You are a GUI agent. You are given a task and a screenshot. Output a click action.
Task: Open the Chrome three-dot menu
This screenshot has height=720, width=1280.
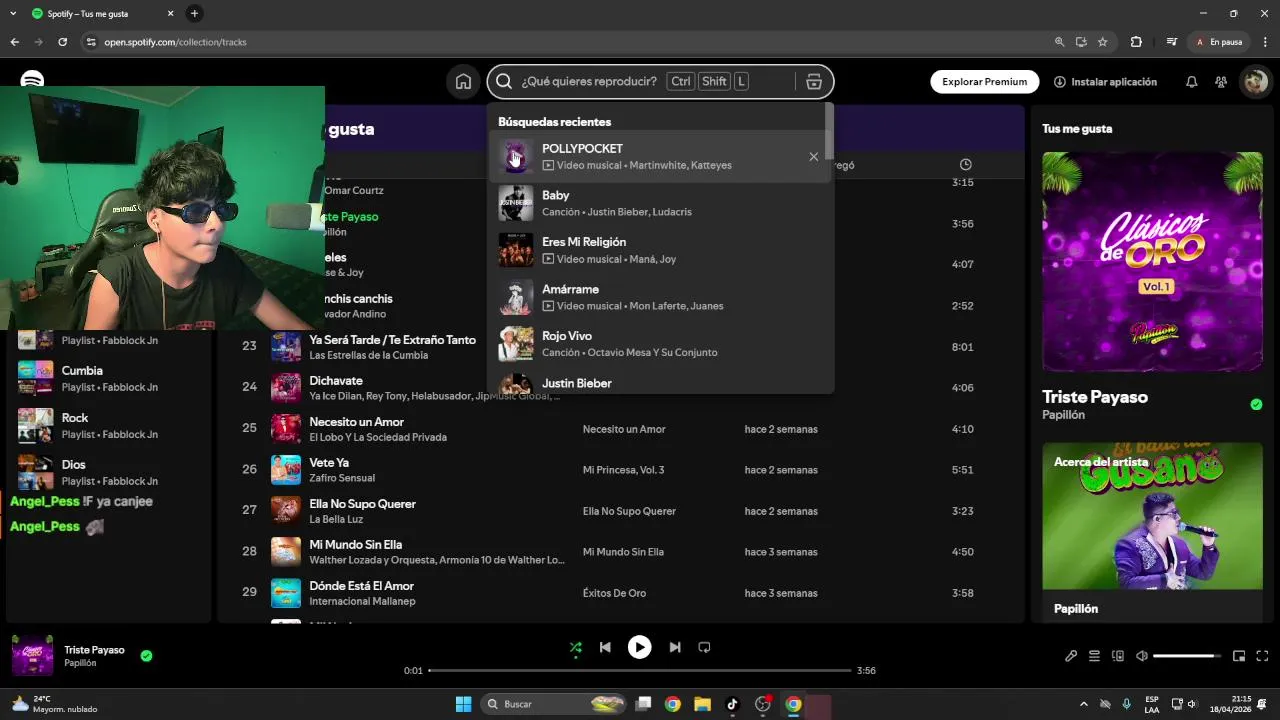[1264, 42]
